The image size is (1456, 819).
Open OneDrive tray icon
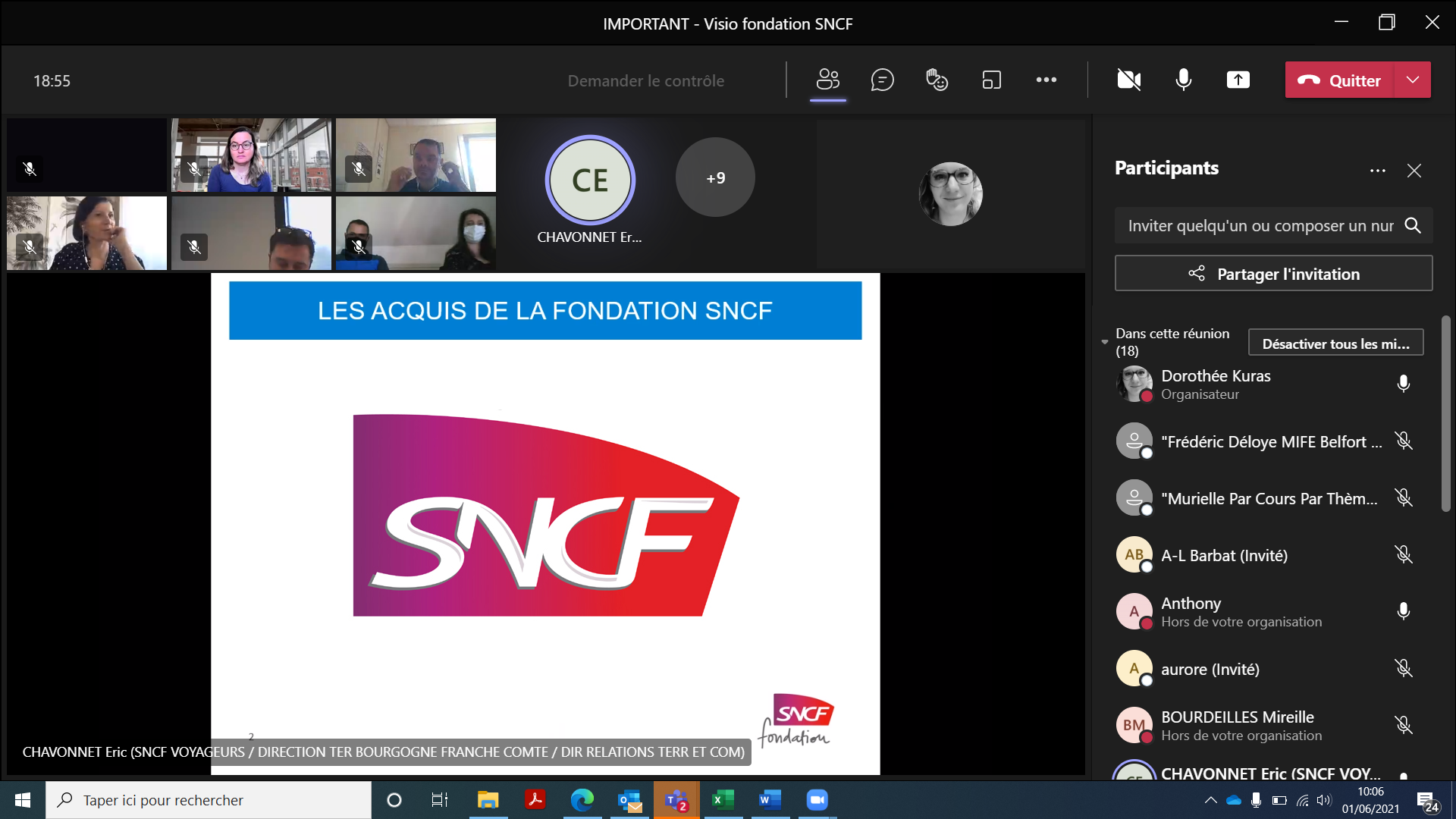1234,800
